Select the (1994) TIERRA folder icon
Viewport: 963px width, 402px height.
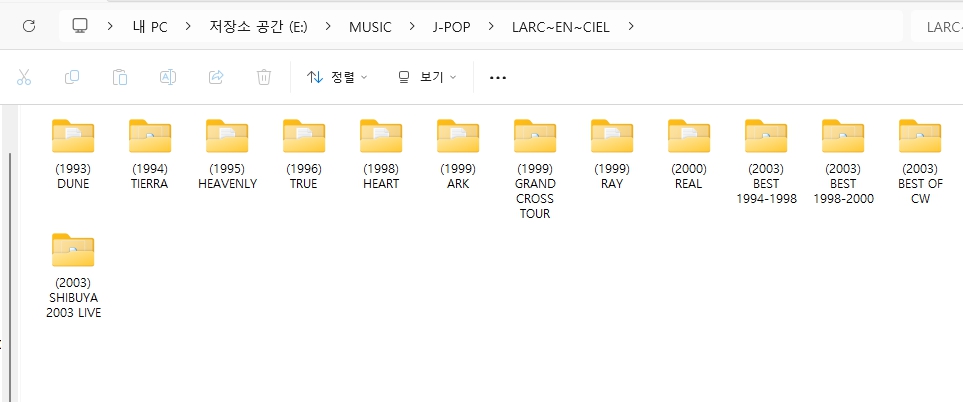150,136
